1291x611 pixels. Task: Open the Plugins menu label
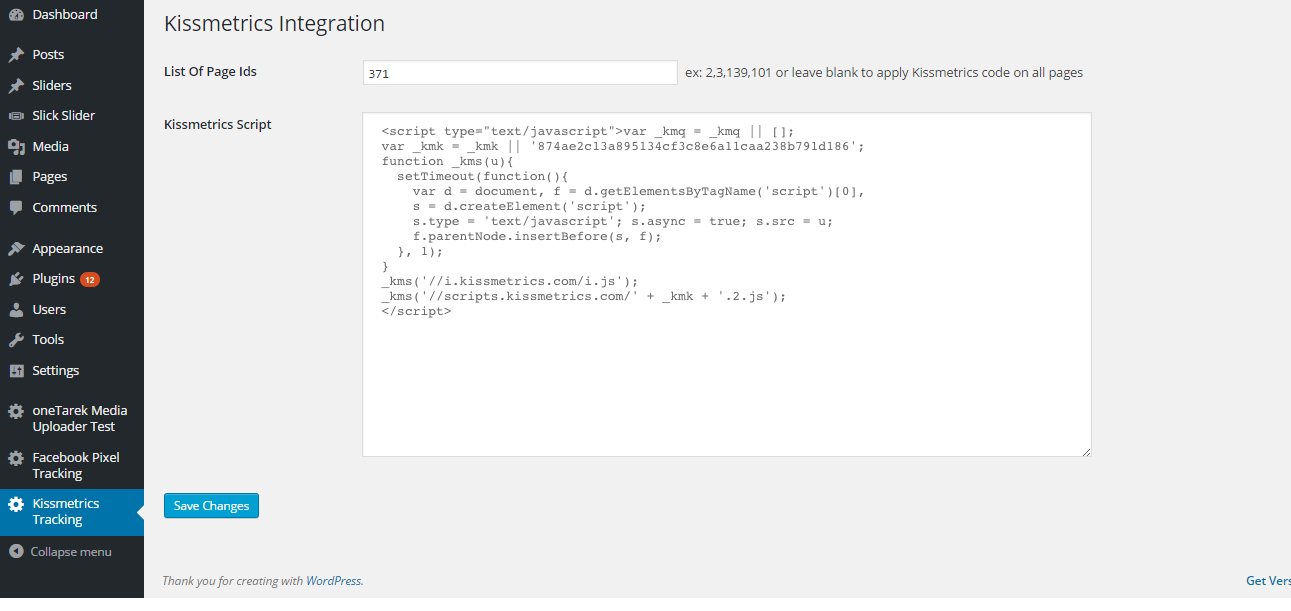click(x=53, y=279)
